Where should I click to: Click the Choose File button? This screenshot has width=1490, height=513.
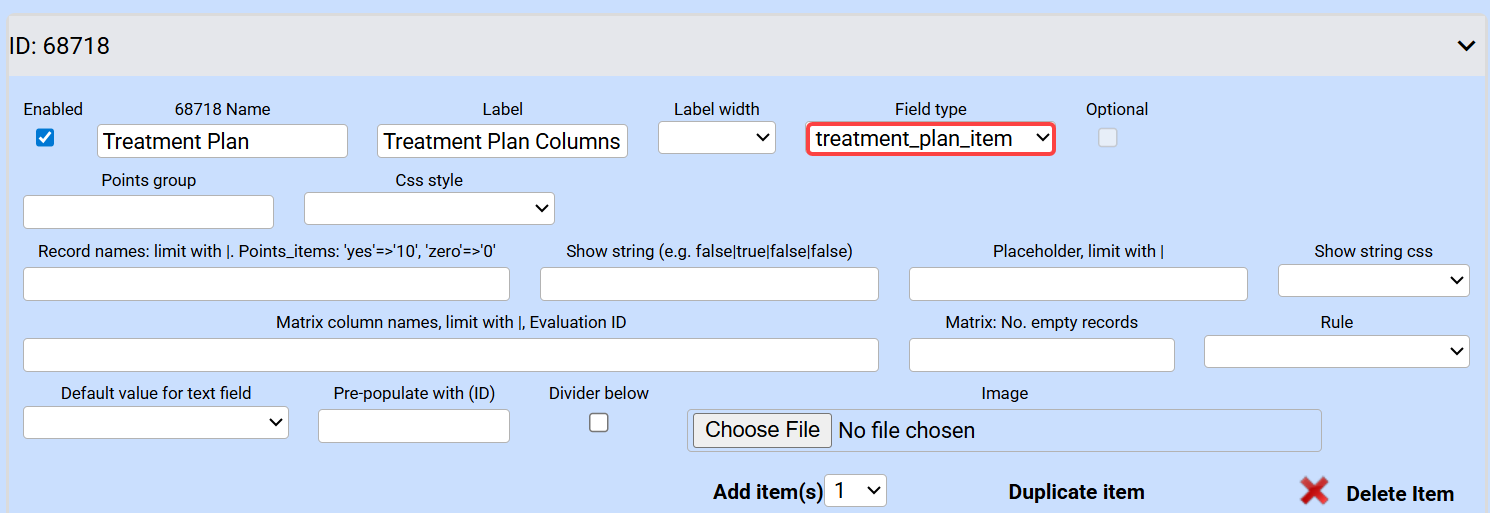[x=762, y=430]
